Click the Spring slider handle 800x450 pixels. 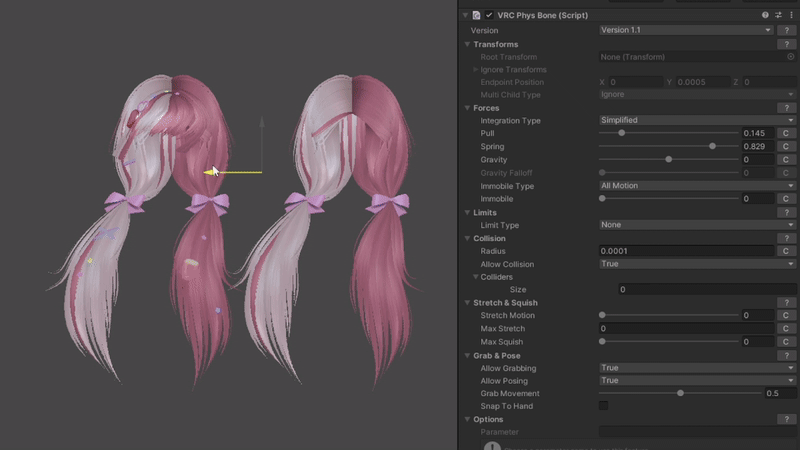click(712, 146)
